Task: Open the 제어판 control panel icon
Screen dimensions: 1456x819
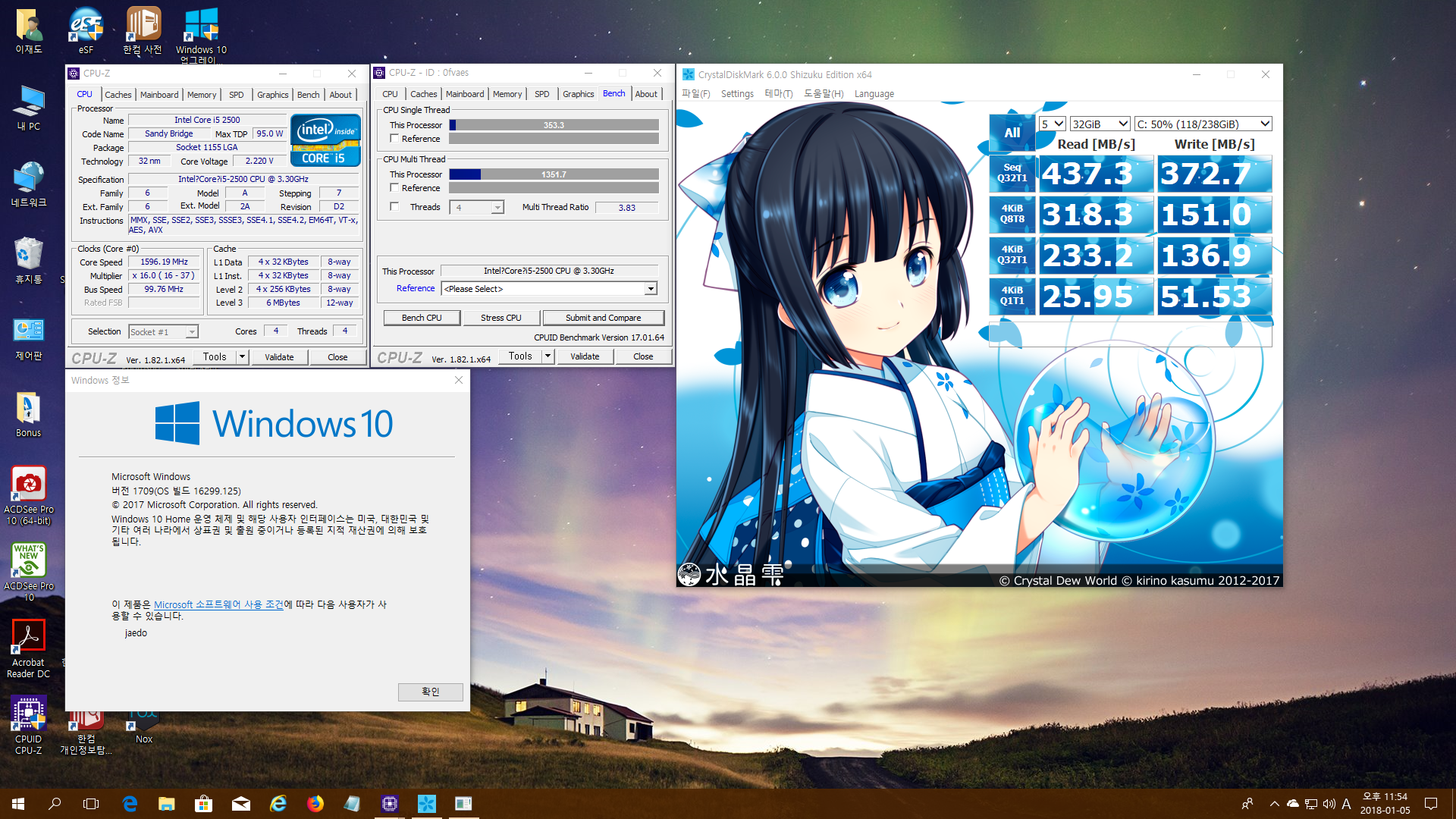Action: (x=29, y=338)
